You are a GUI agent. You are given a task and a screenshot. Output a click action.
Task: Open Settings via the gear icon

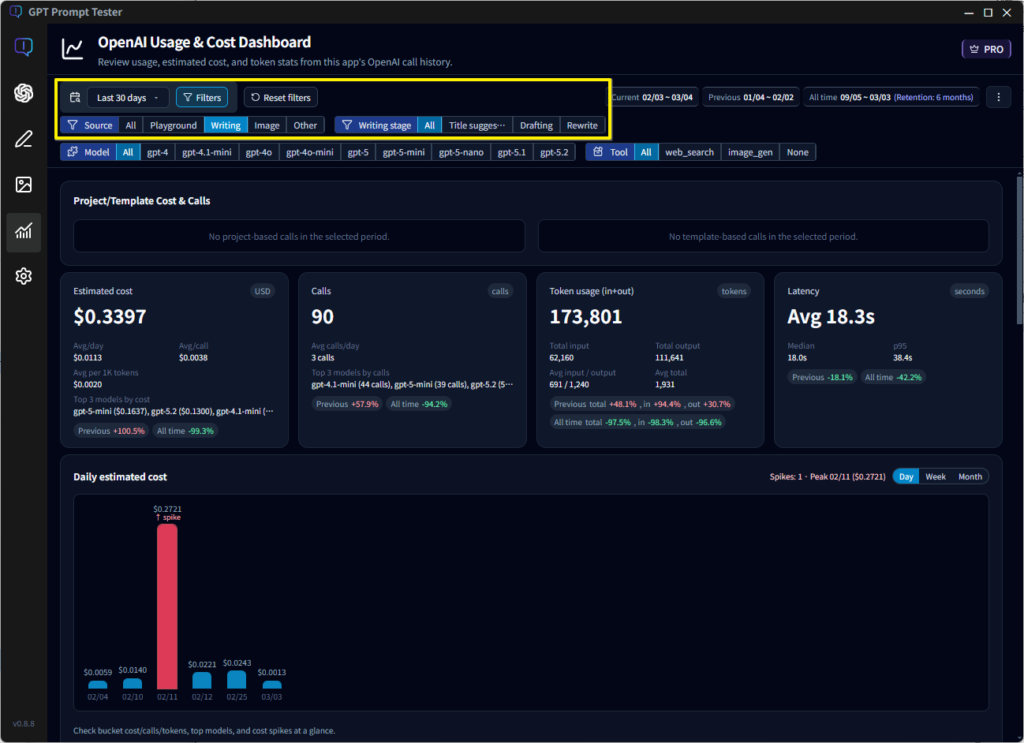click(x=23, y=275)
